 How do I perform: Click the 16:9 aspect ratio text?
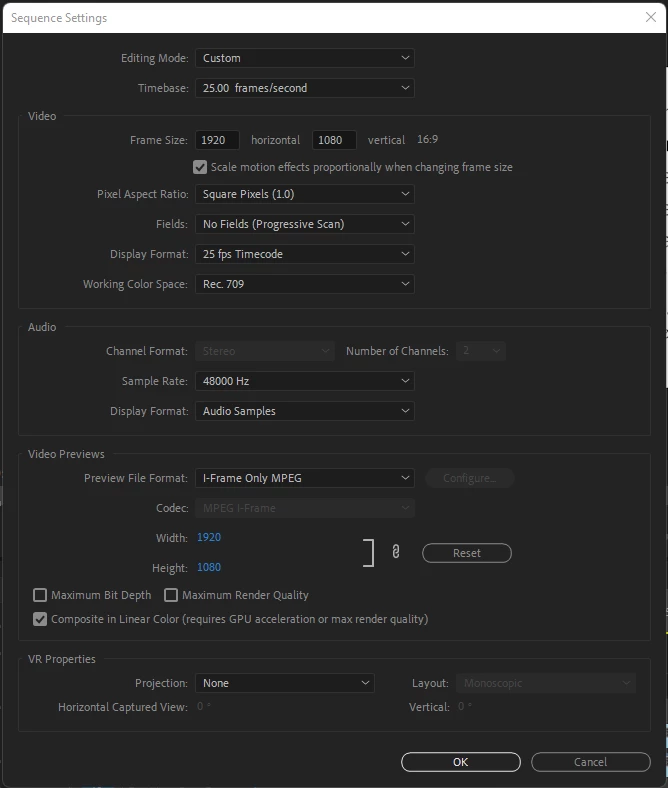coord(428,139)
